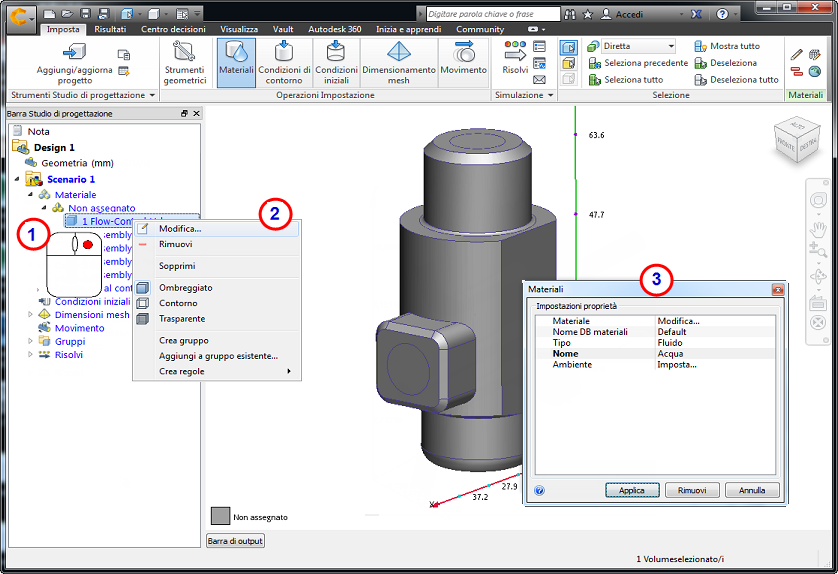Viewport: 838px width, 574px height.
Task: Select the Materiali ribbon tool
Action: pyautogui.click(x=236, y=62)
